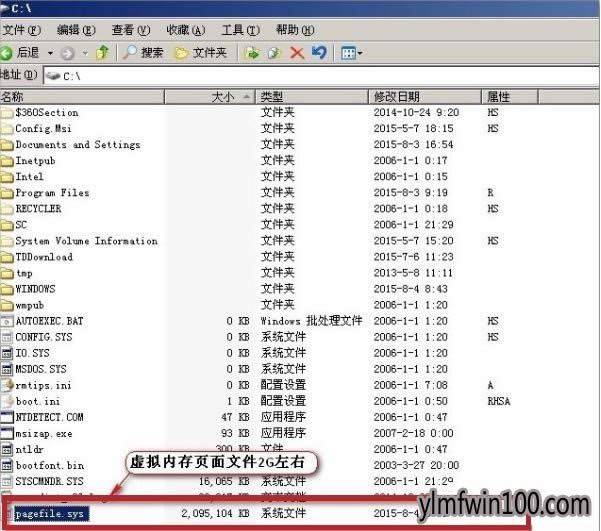This screenshot has width=601, height=531.
Task: Open the Search (搜索) pane
Action: tap(142, 52)
